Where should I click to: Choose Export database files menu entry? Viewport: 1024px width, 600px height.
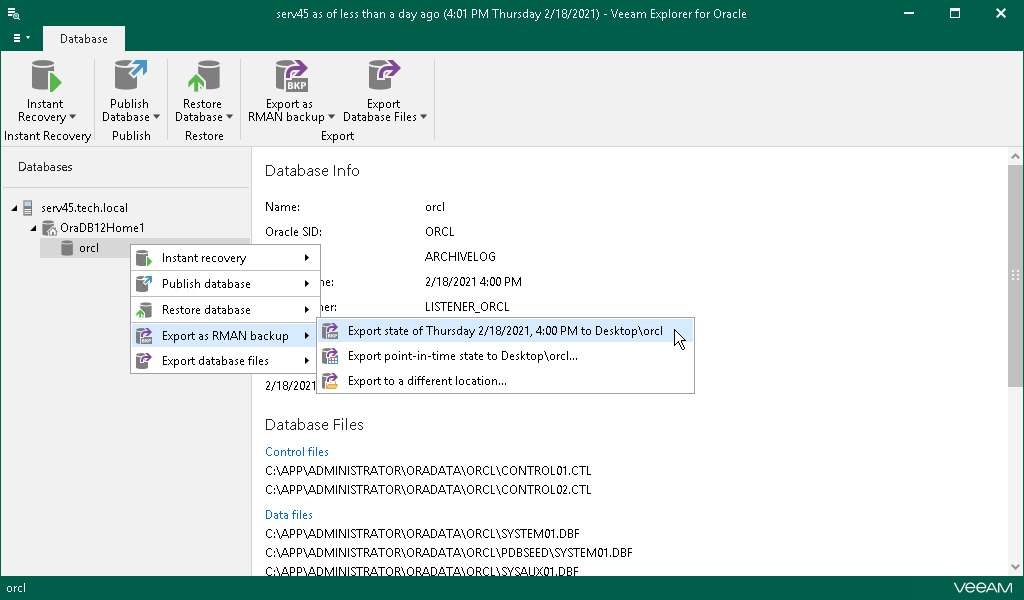(225, 360)
